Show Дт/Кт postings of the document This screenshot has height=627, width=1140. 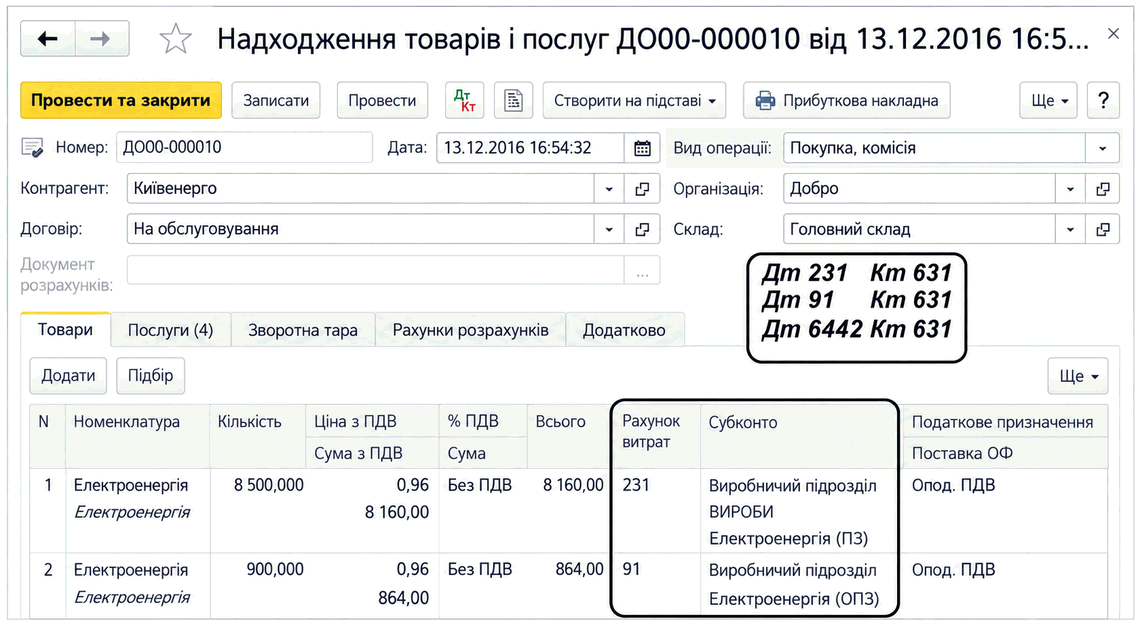tap(464, 100)
